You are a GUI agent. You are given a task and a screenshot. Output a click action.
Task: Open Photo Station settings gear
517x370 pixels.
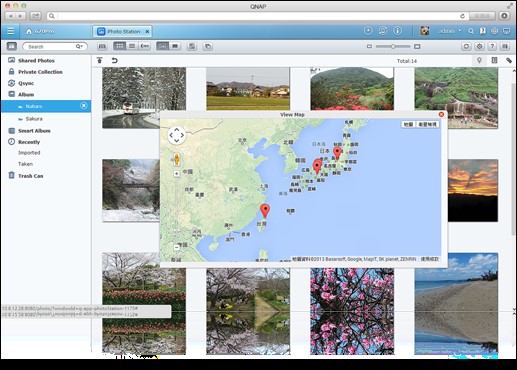(479, 46)
